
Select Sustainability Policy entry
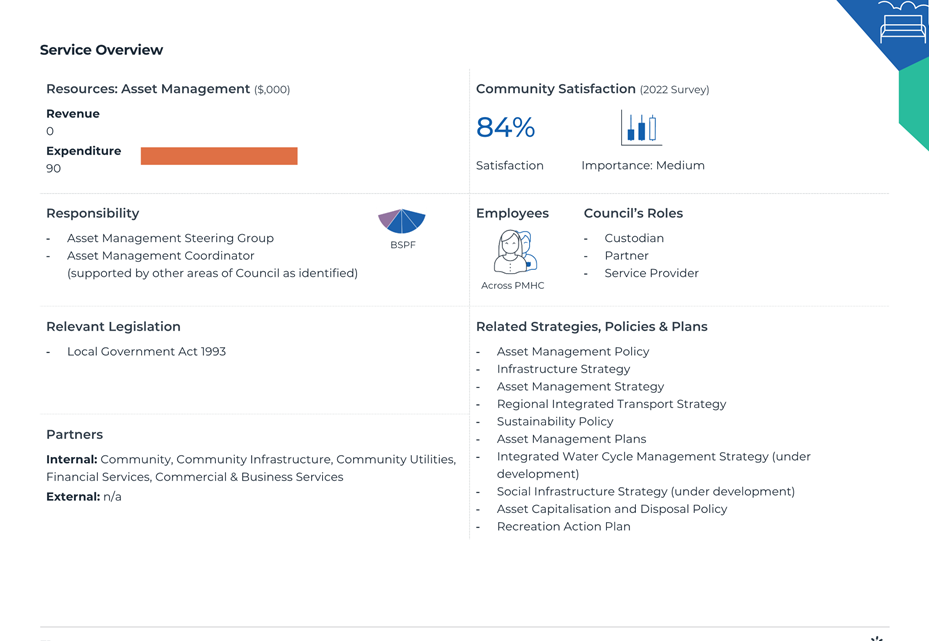(555, 421)
